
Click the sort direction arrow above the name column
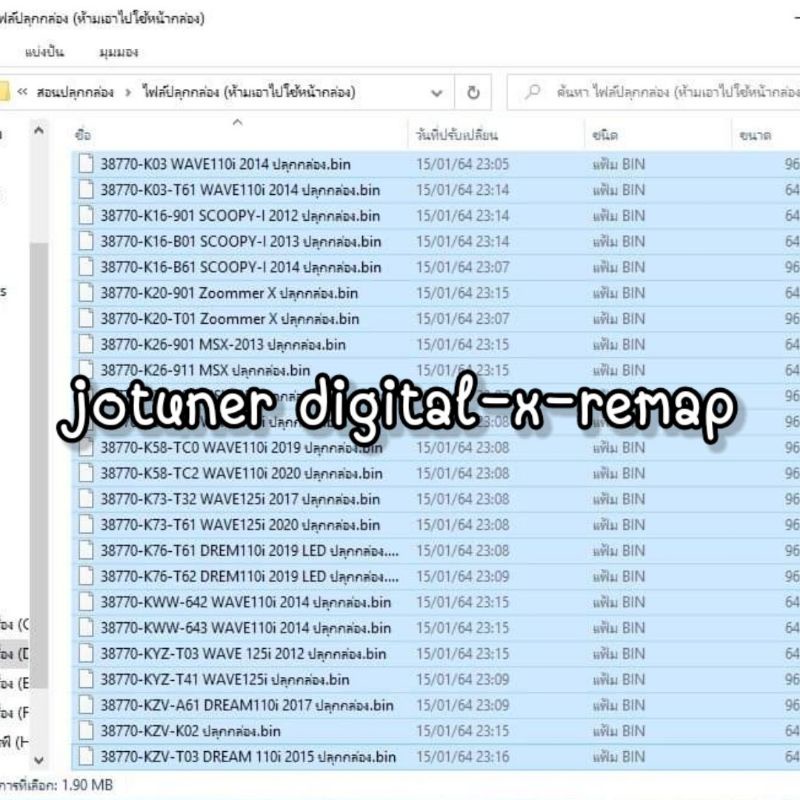click(237, 122)
